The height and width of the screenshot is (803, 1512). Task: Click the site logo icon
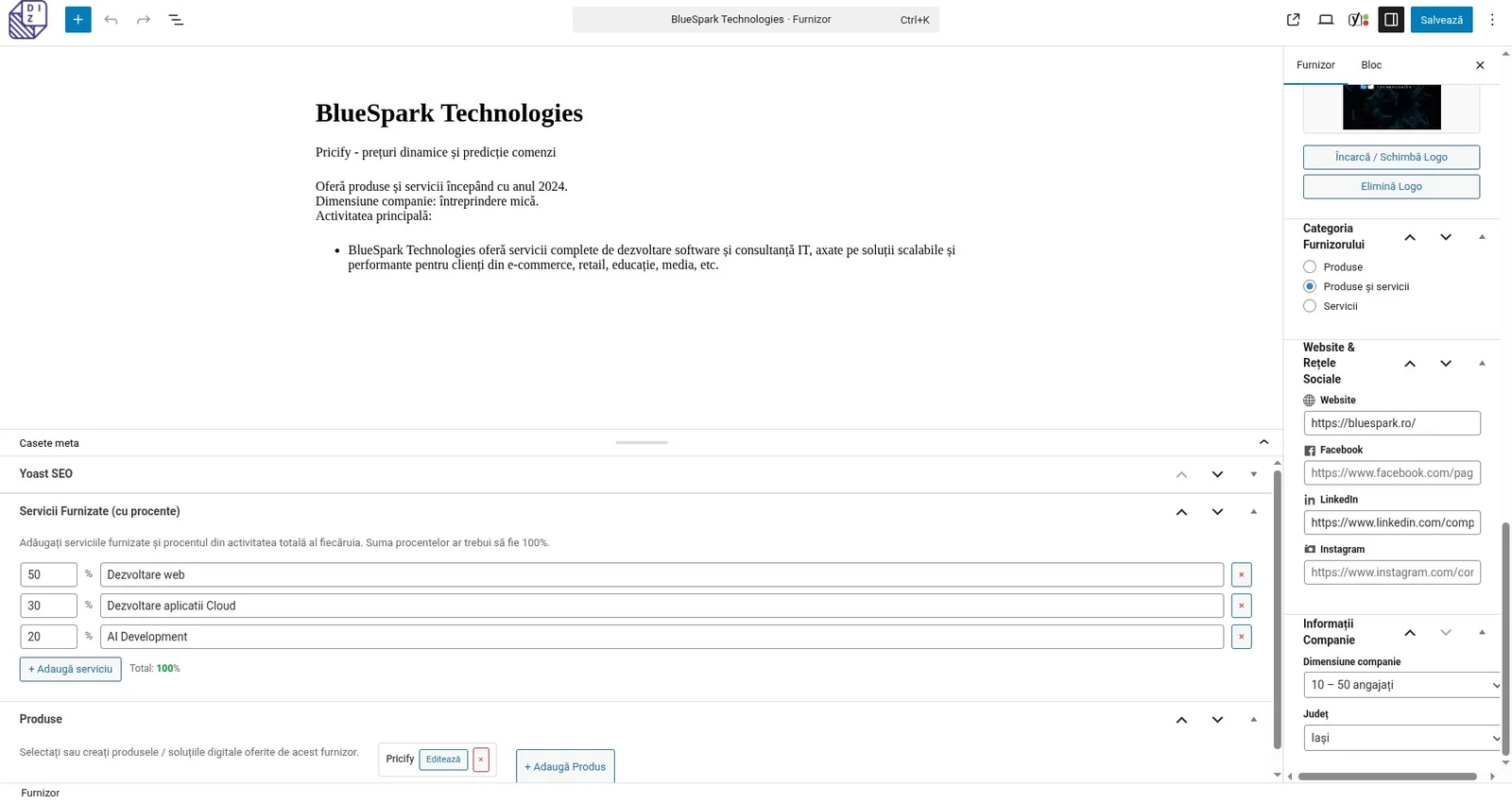click(27, 20)
